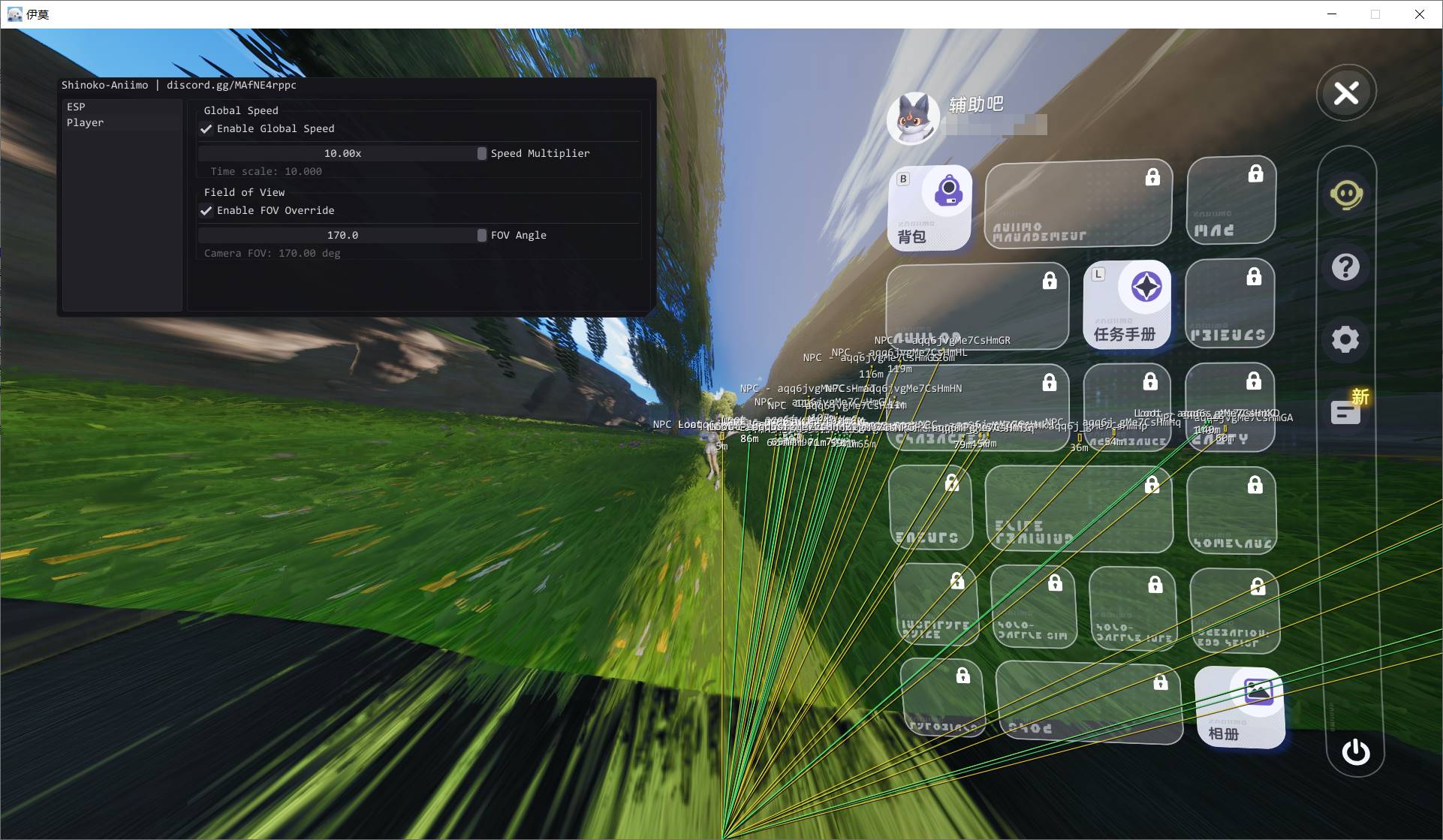The width and height of the screenshot is (1443, 840).
Task: Open the 任务手册 quest handbook tile
Action: click(1126, 304)
